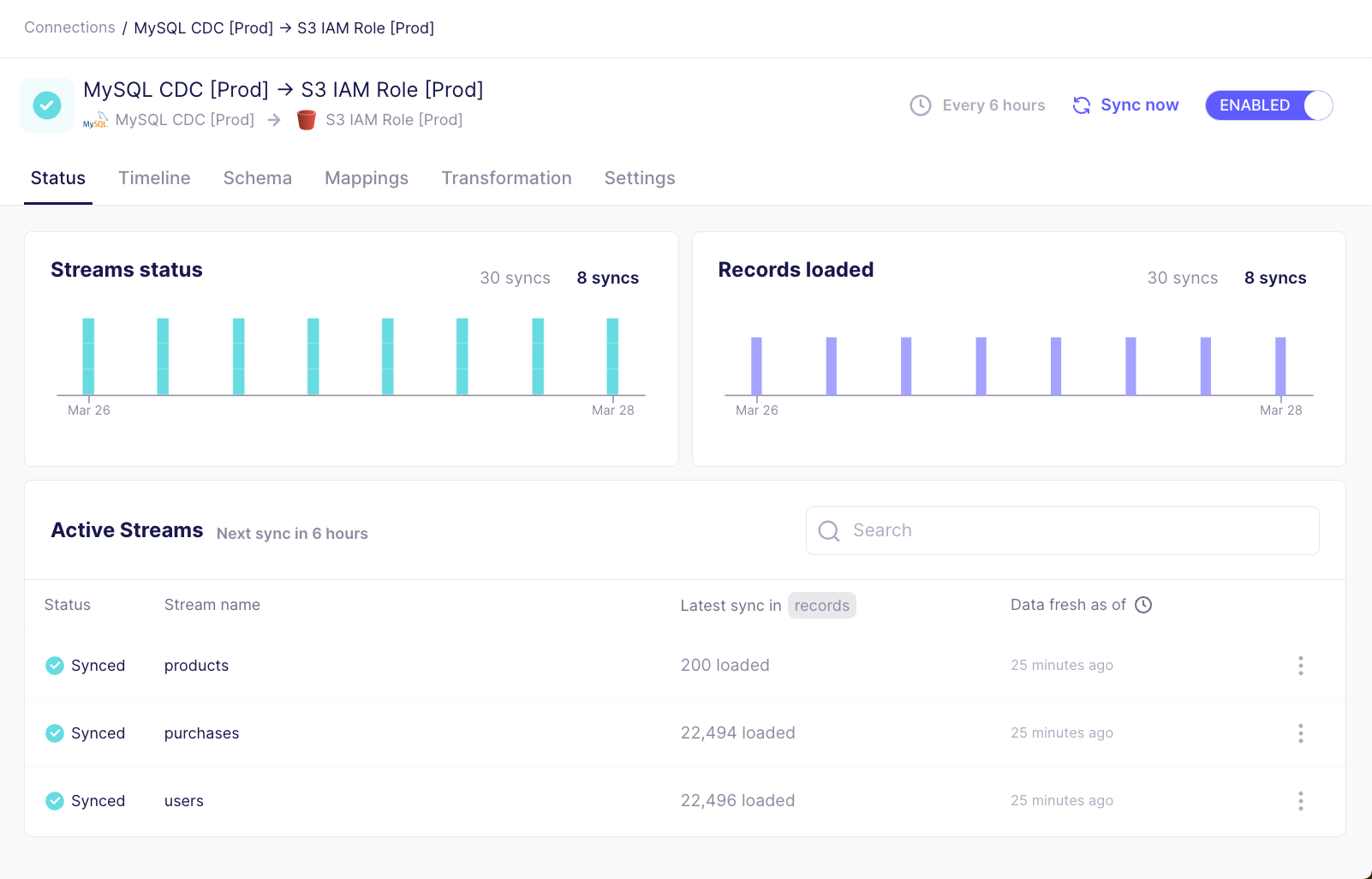Toggle the ENABLED connection switch
1372x879 pixels.
coord(1269,105)
